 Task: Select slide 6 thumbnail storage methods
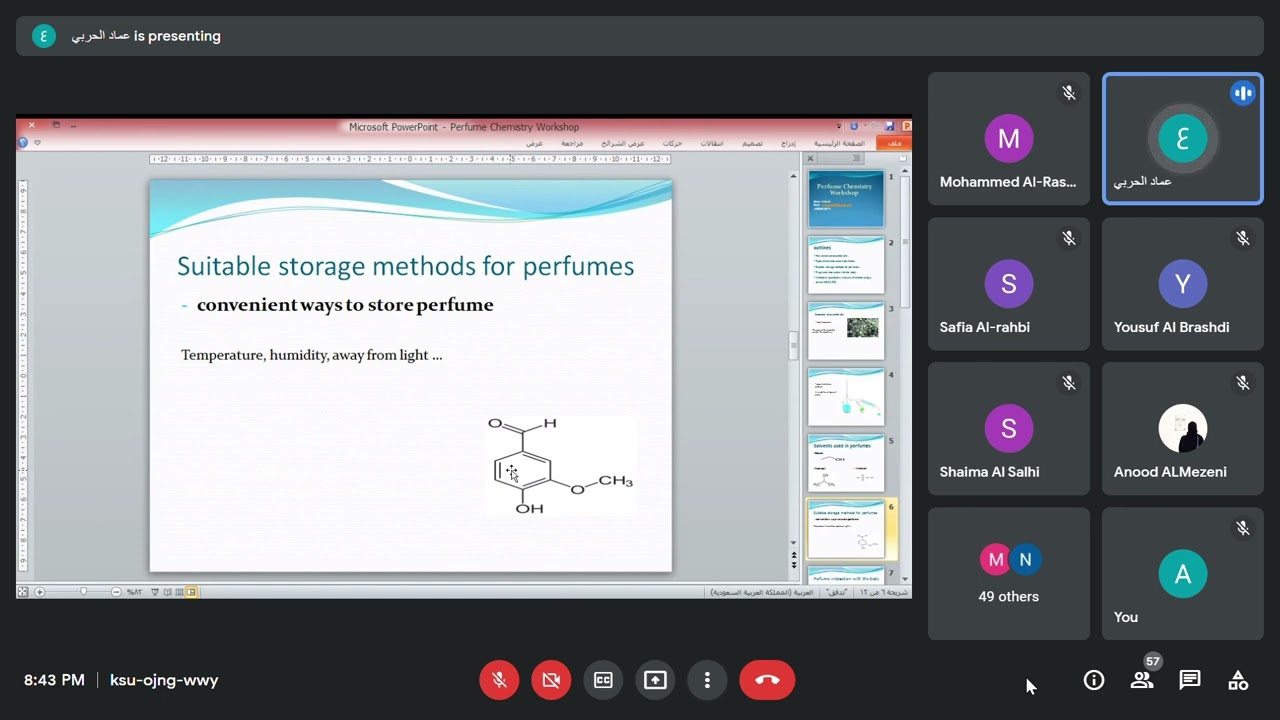click(846, 530)
